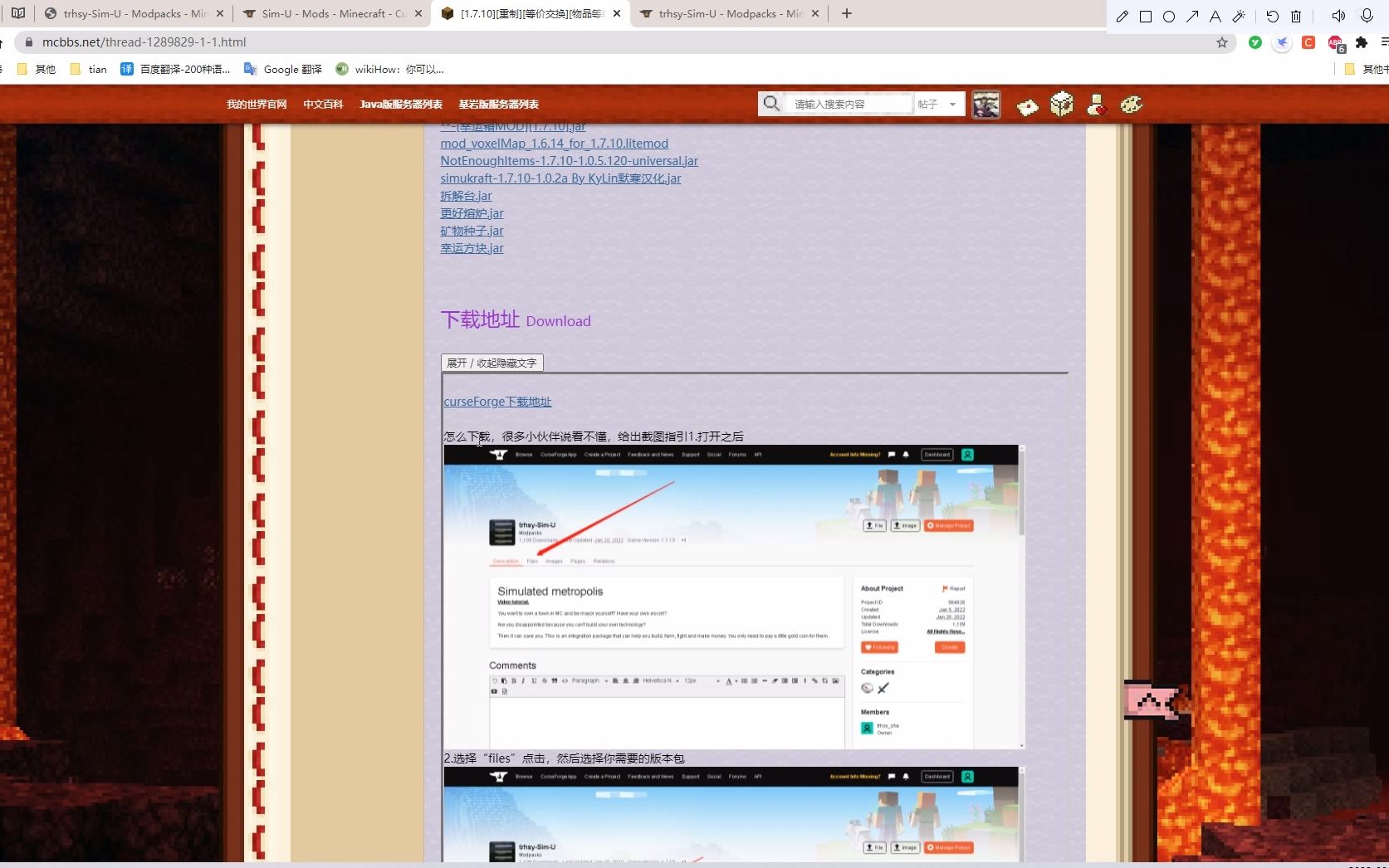
Task: Open 百度翻译 bookmark
Action: point(175,69)
